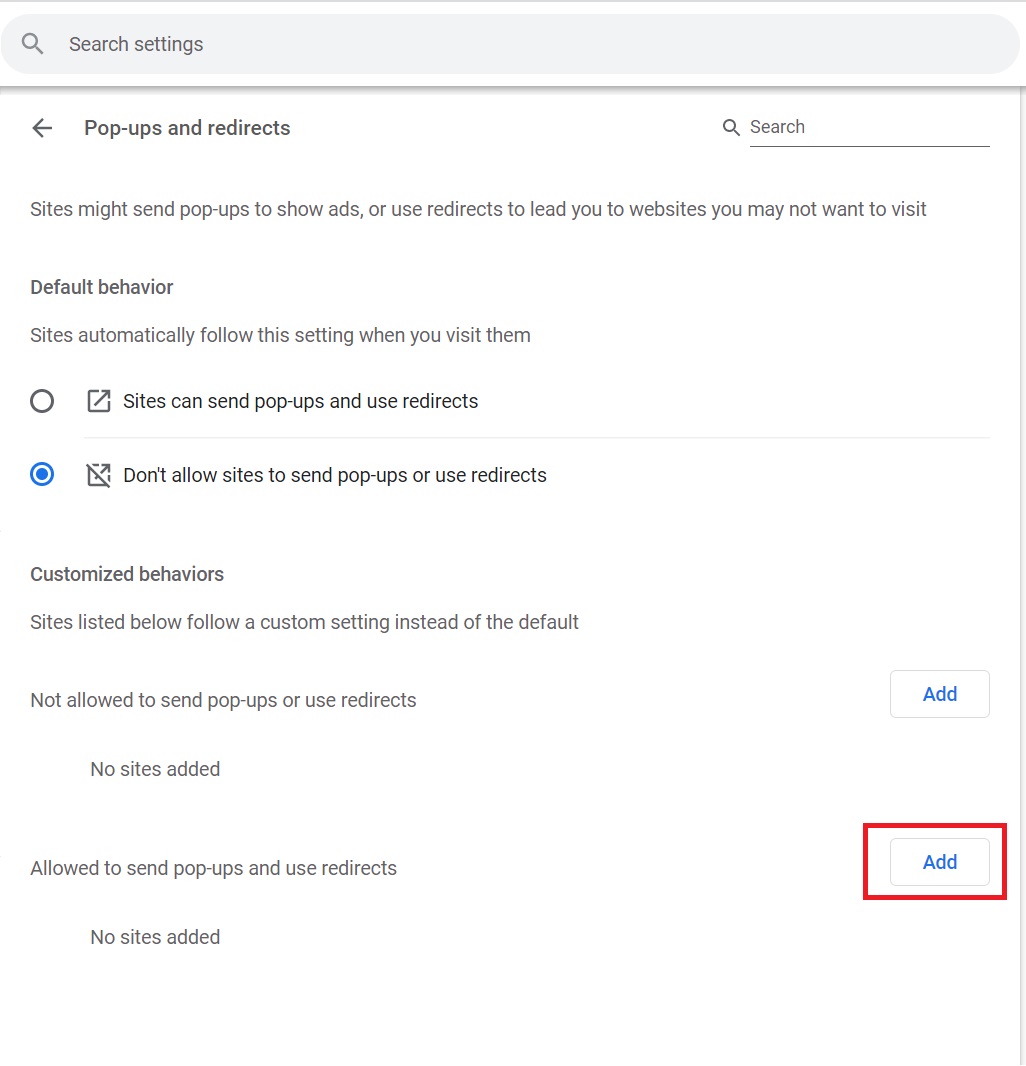
Task: Add a site to the Allowed list
Action: pyautogui.click(x=939, y=862)
